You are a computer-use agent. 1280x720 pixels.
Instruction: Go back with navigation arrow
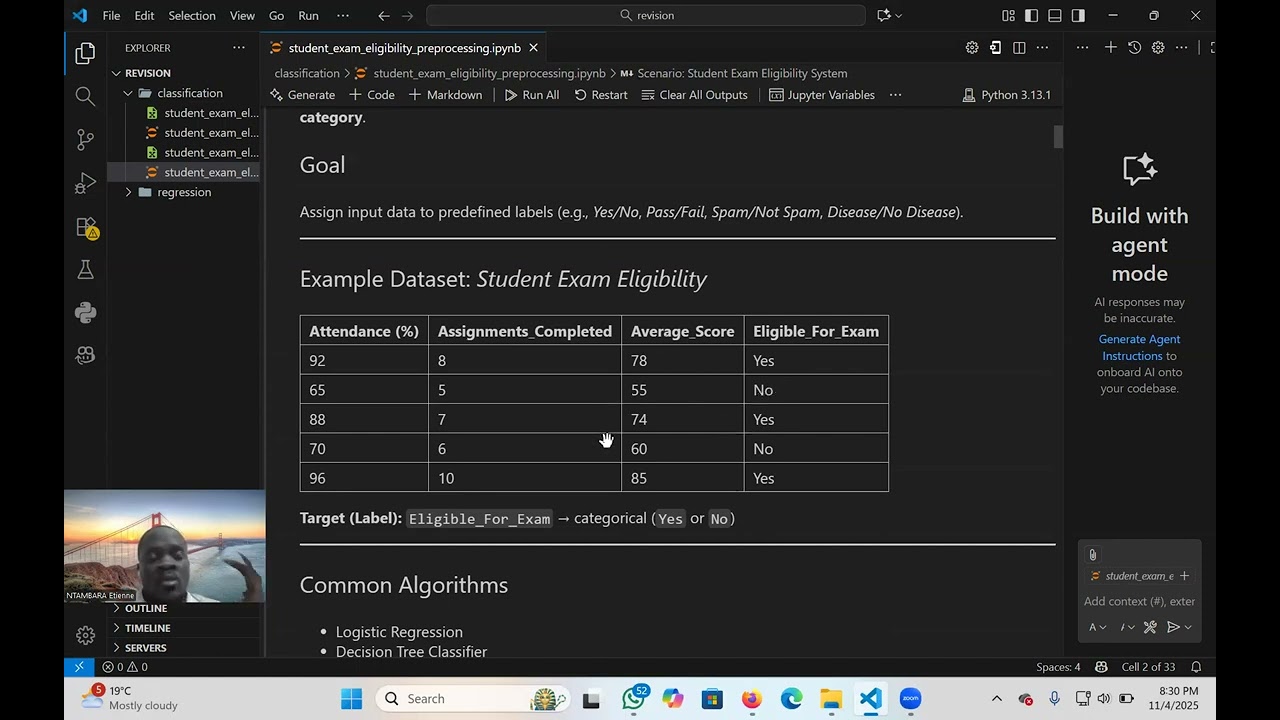pos(384,15)
